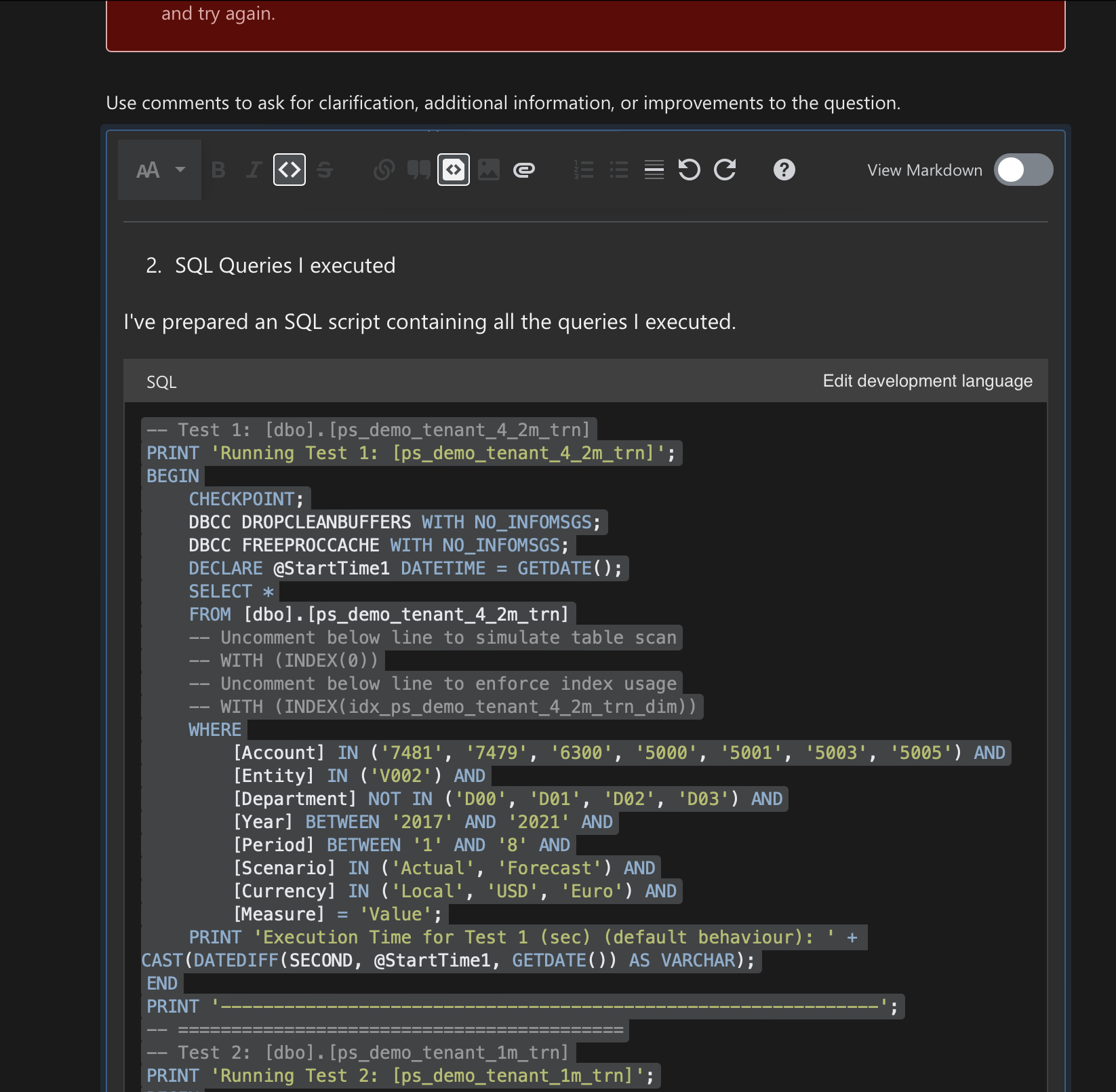1116x1092 pixels.
Task: Click the 'DBCC DROPCLEANBUFFERS' code line
Action: (x=395, y=522)
